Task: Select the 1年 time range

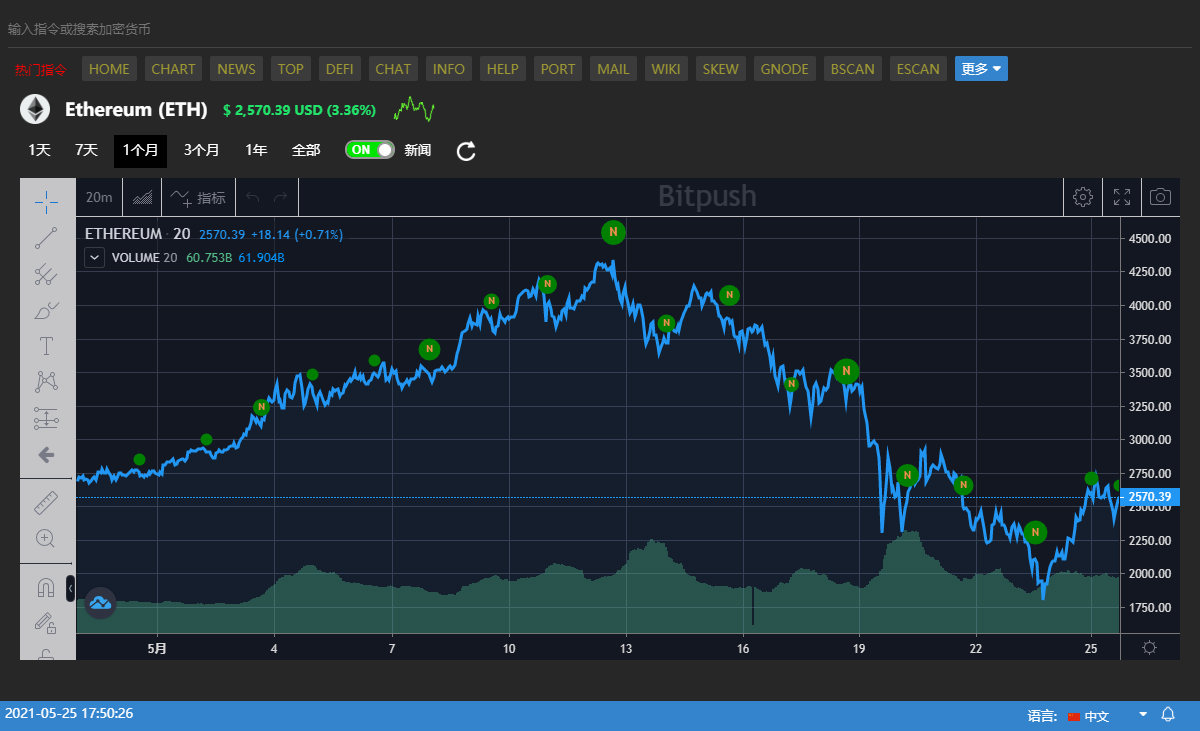Action: click(x=256, y=150)
